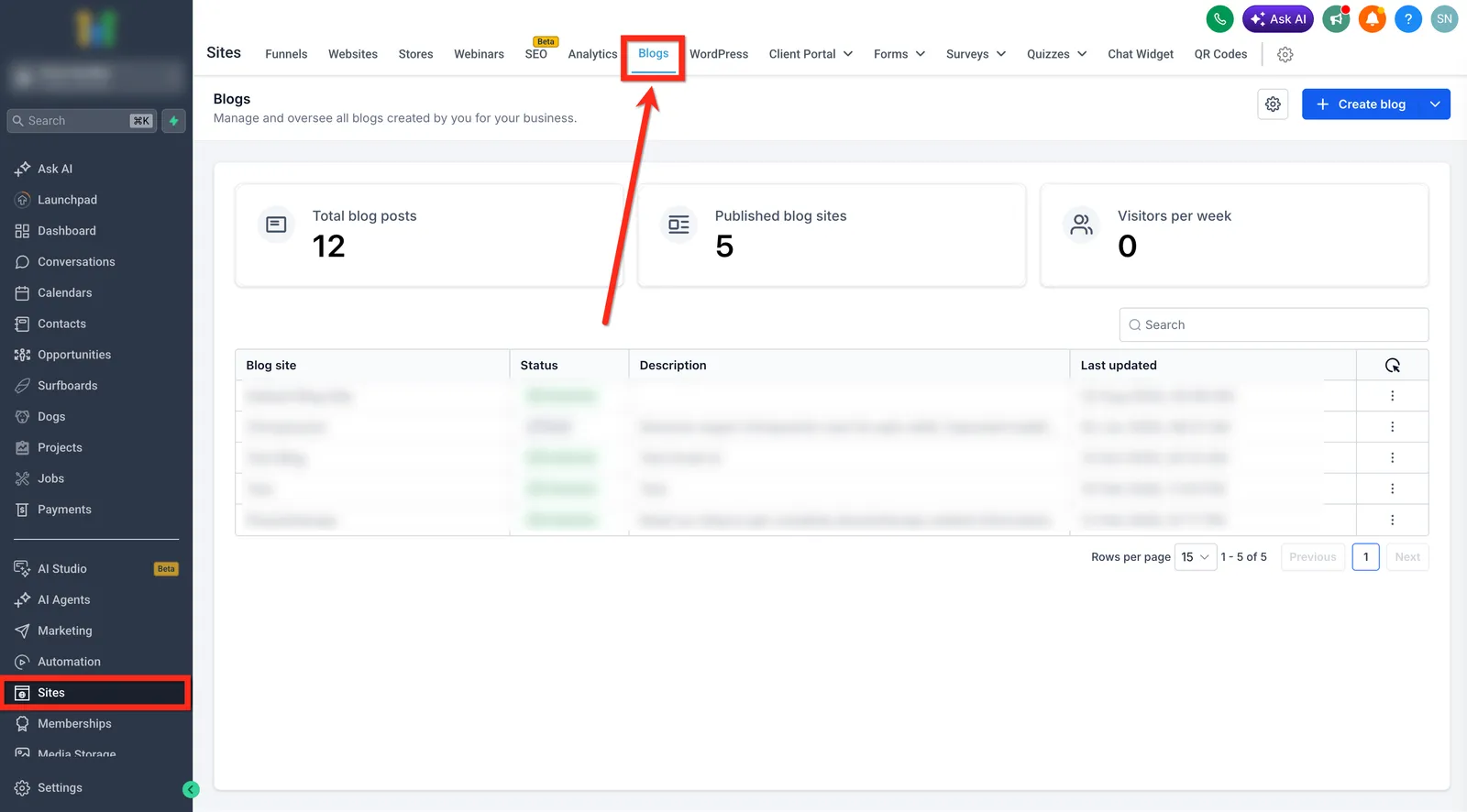The image size is (1467, 812).
Task: Switch to the Stores tab
Action: [415, 54]
